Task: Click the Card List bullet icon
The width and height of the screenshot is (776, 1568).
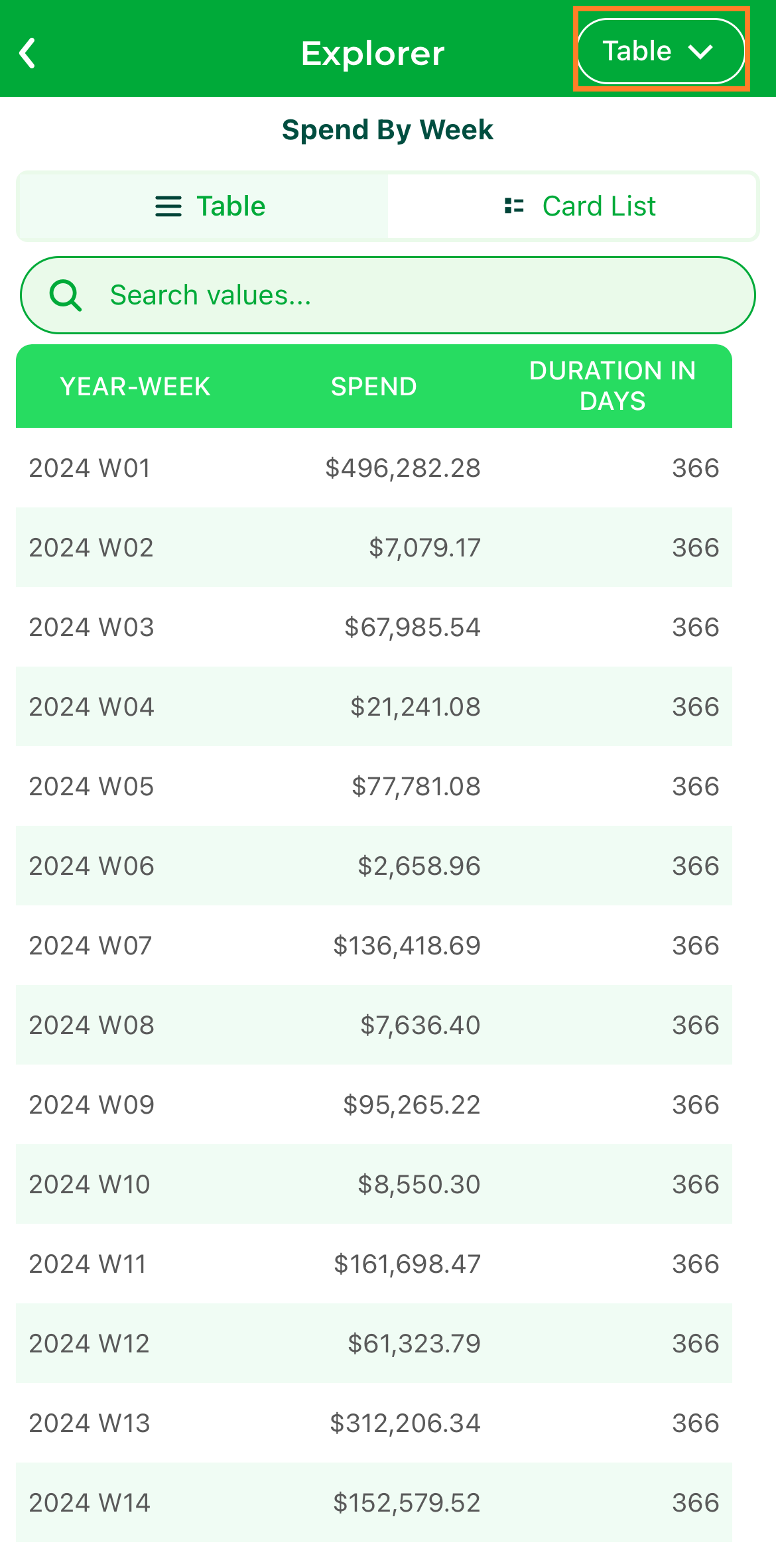Action: click(514, 206)
